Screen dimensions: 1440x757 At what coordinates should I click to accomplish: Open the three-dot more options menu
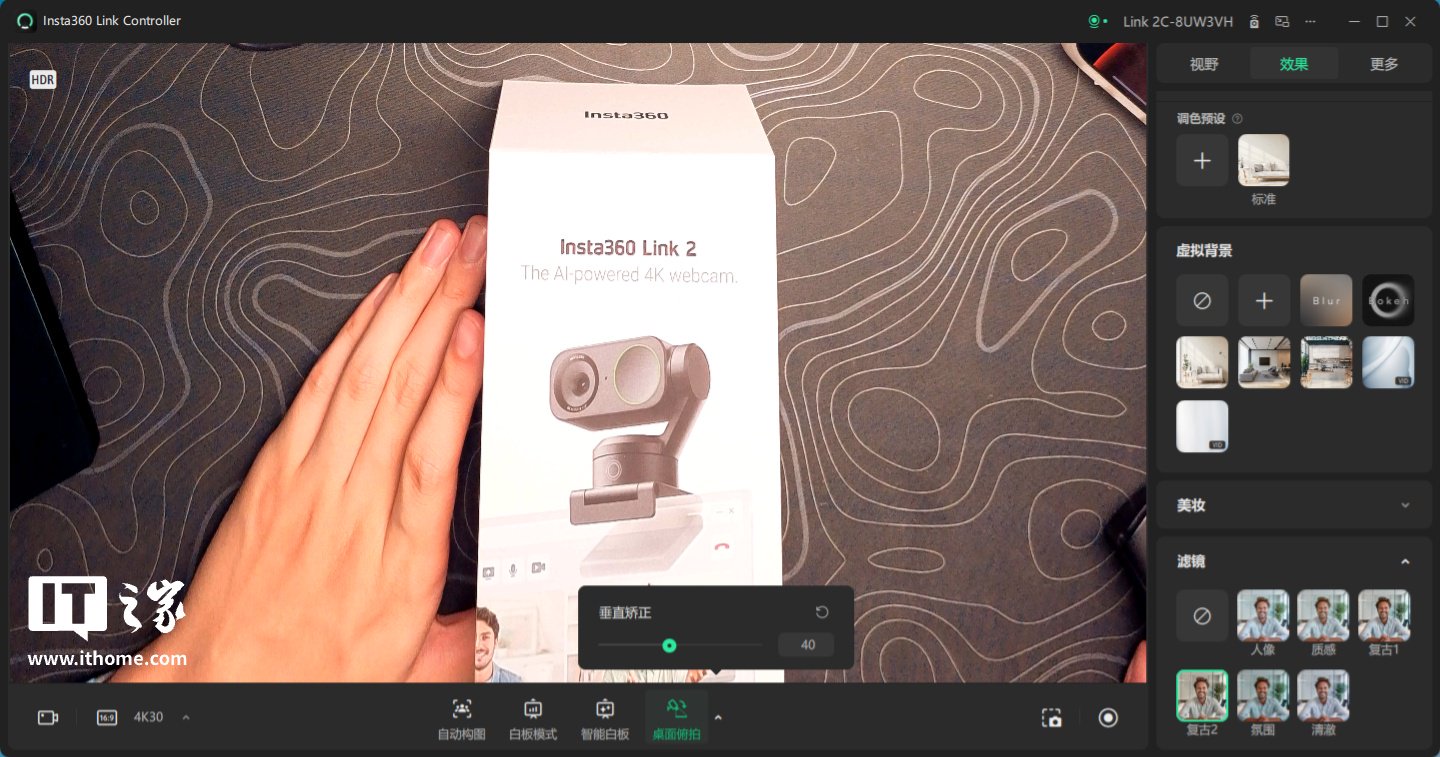pyautogui.click(x=1311, y=21)
